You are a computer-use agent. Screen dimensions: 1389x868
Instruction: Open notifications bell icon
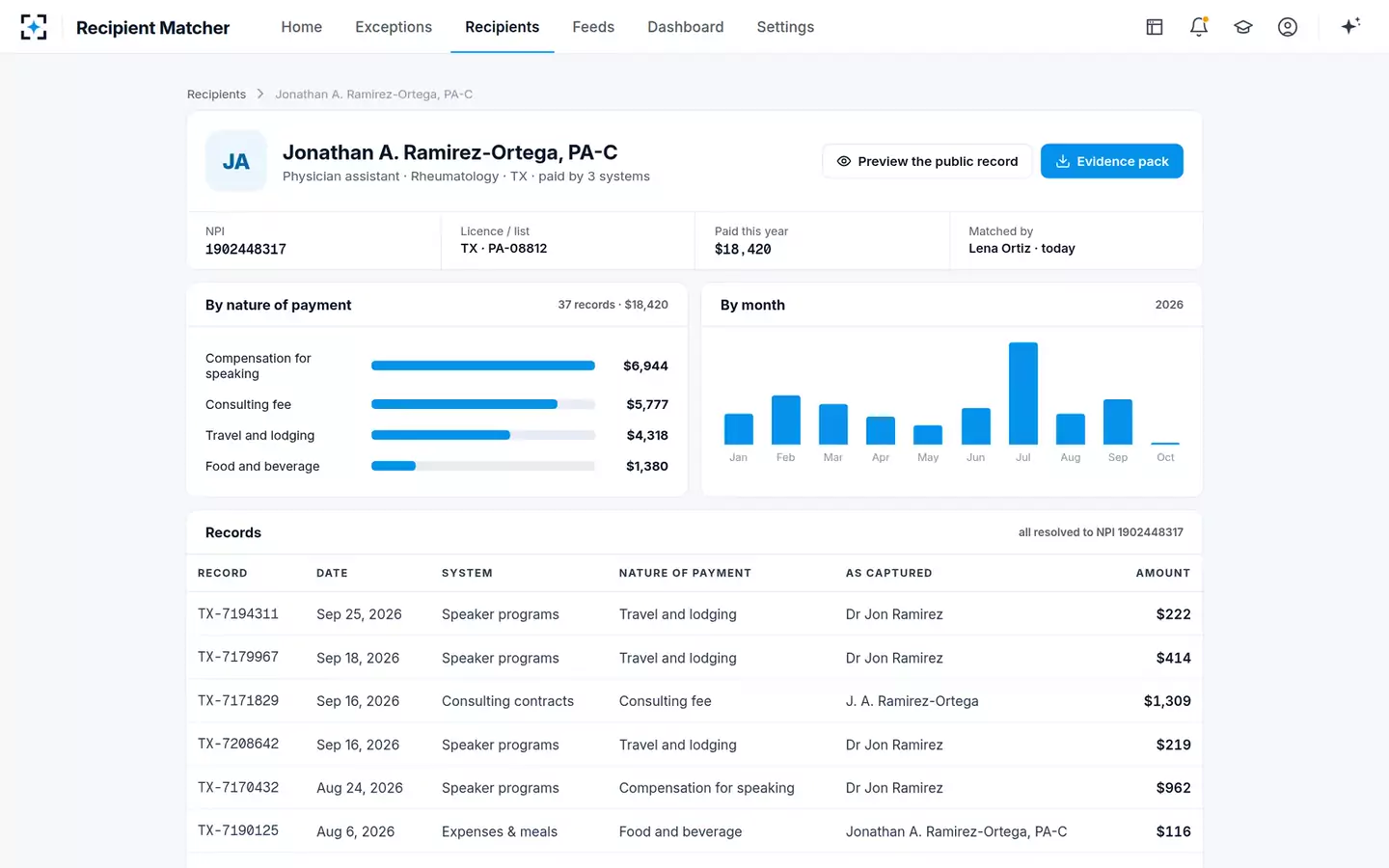click(1199, 27)
